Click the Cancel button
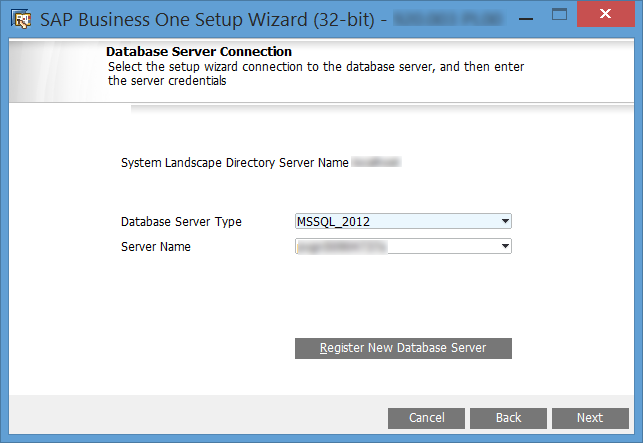Viewport: 643px width, 443px height. 426,418
